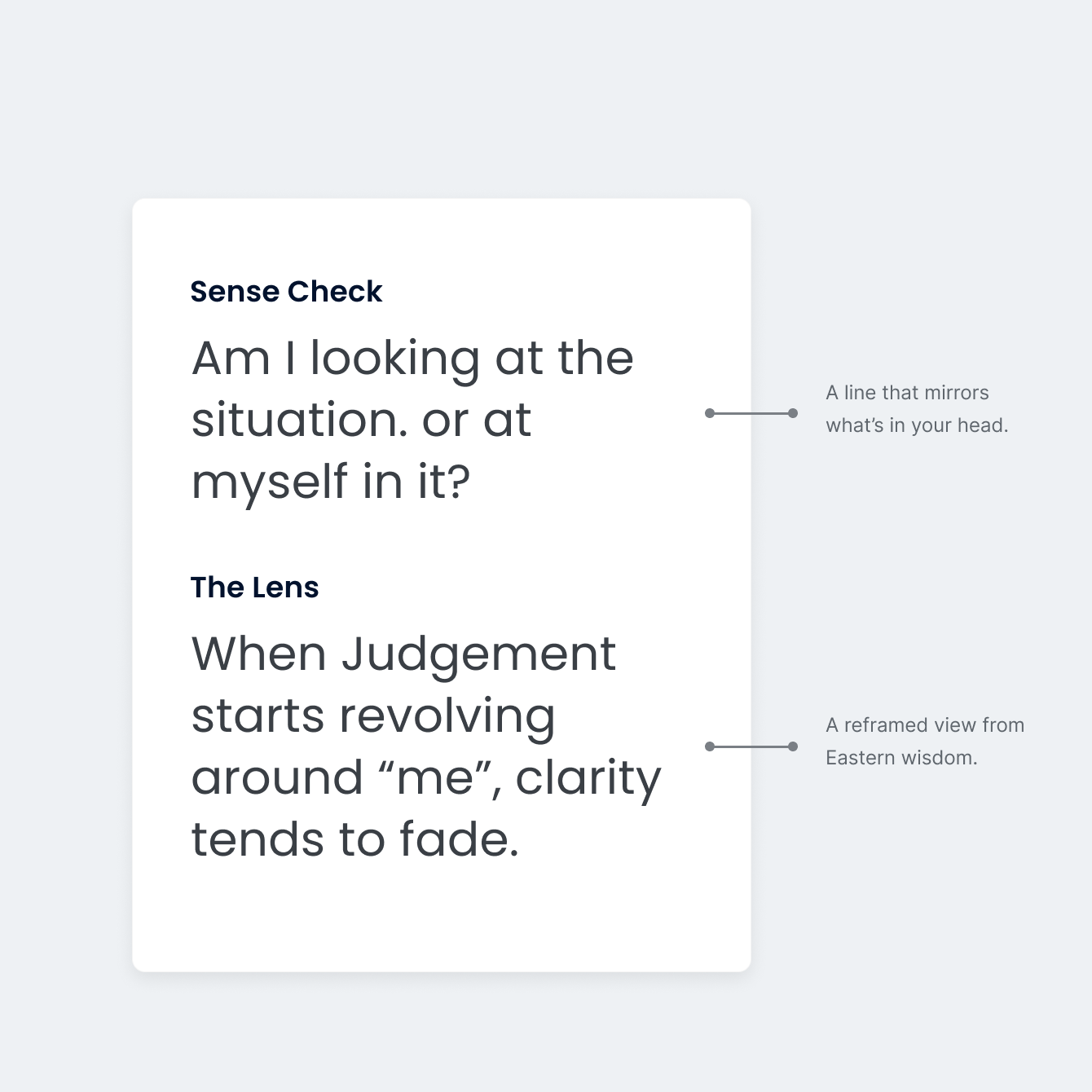Click the "Sense Check" heading

(286, 292)
